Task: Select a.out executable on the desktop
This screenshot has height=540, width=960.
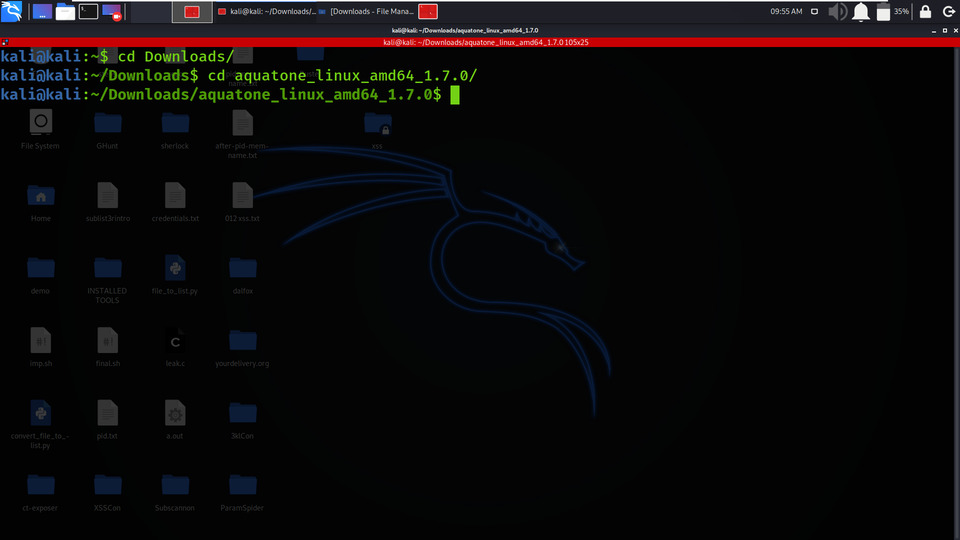Action: tap(175, 420)
